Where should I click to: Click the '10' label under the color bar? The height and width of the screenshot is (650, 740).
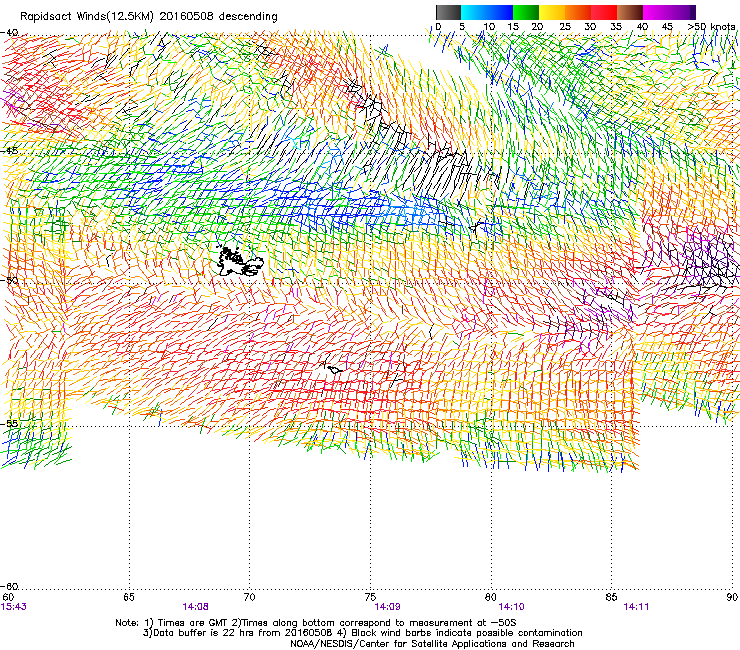tap(489, 27)
